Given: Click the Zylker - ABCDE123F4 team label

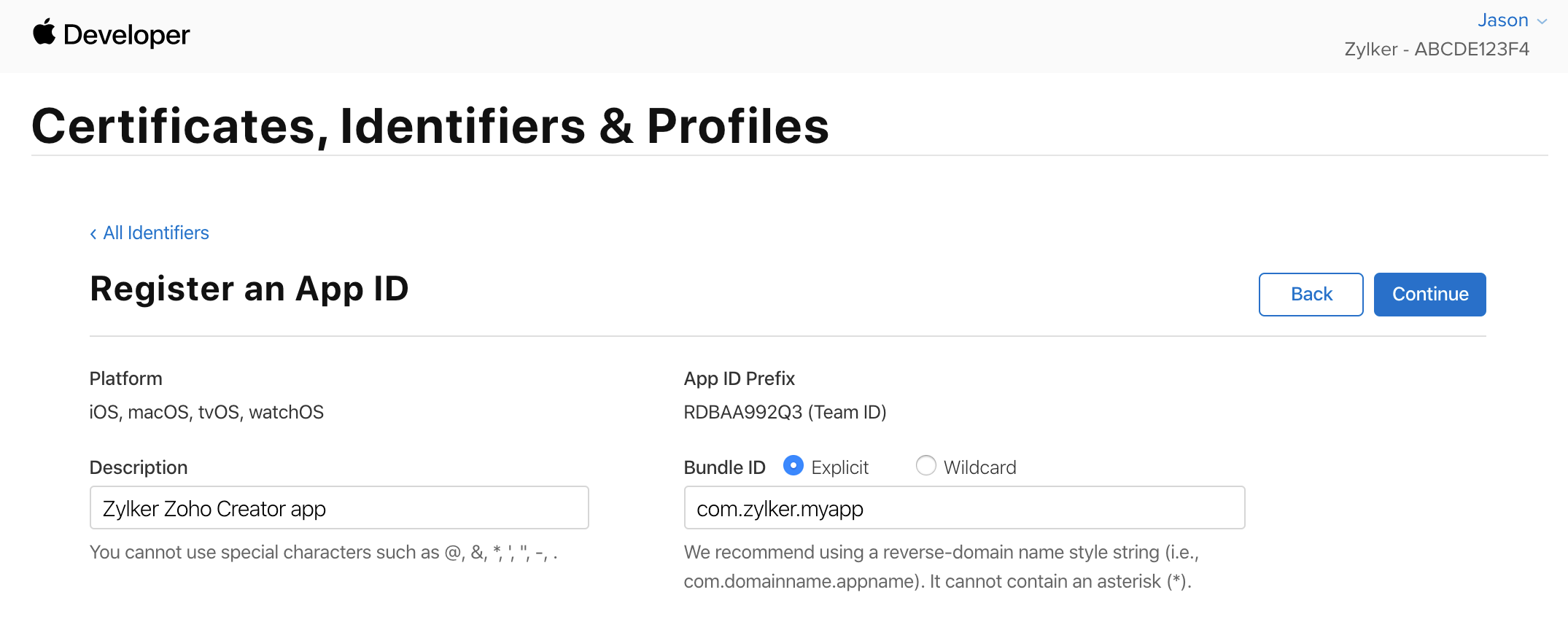Looking at the screenshot, I should (x=1437, y=48).
